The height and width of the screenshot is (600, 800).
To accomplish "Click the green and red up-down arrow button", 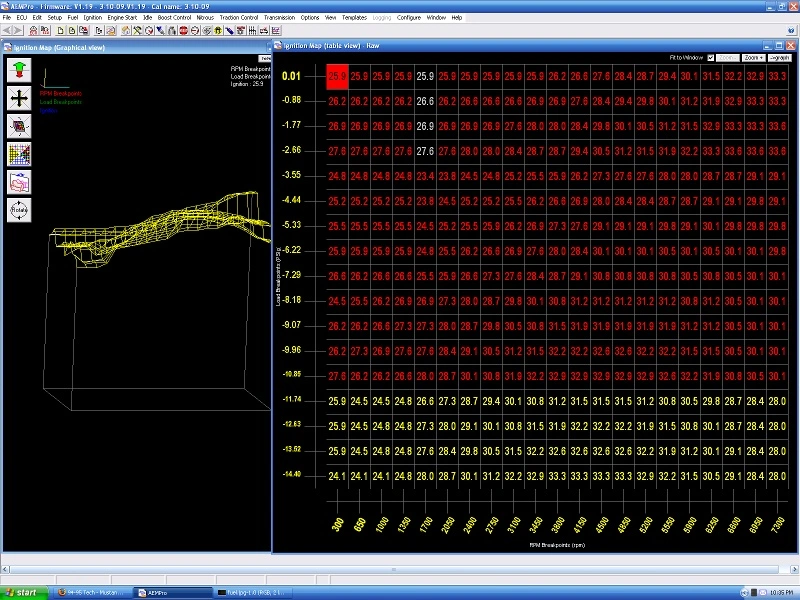I will click(x=19, y=70).
